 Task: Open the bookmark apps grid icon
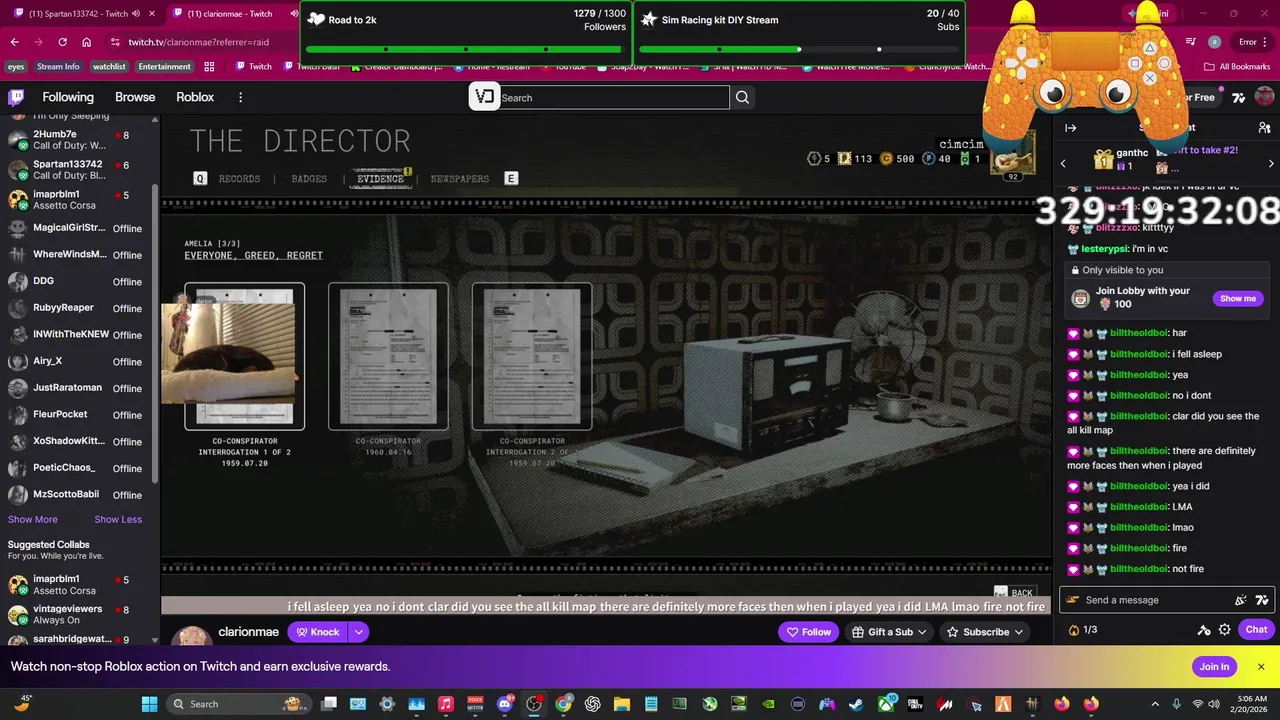[209, 67]
